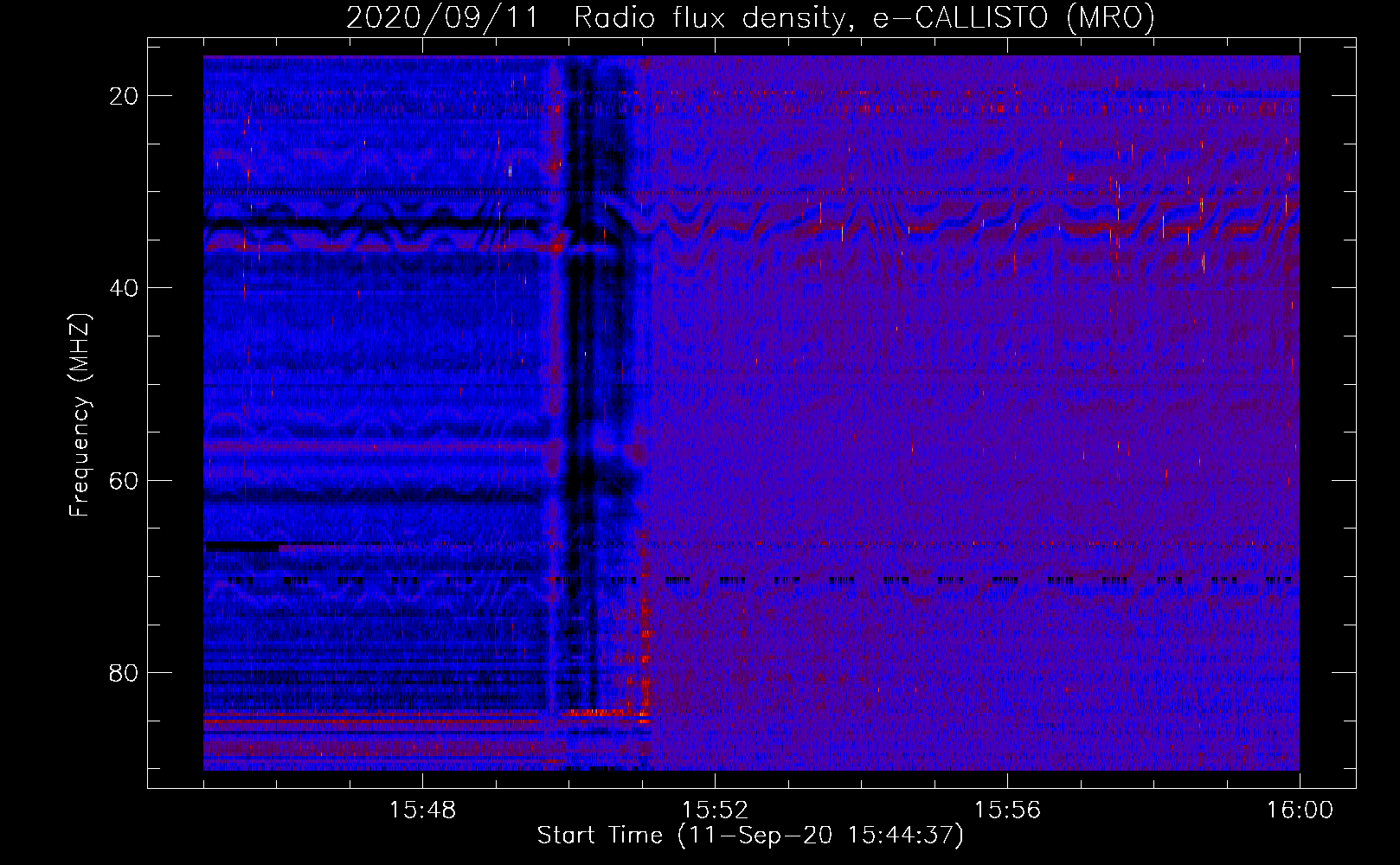Click the '15:48' time tick label
This screenshot has width=1400, height=865.
422,811
